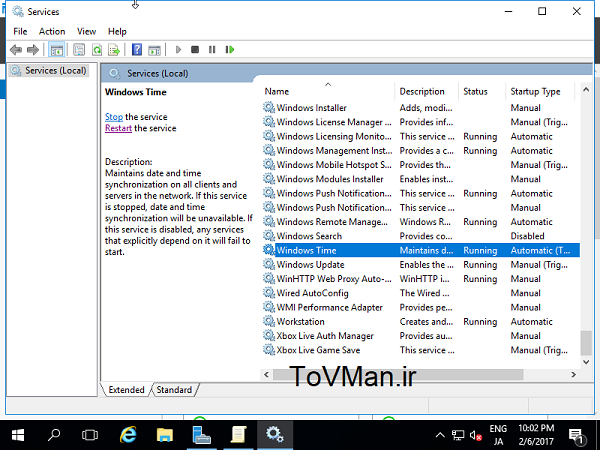The image size is (600, 450).
Task: Open taskbar Search magnifier
Action: pyautogui.click(x=54, y=435)
